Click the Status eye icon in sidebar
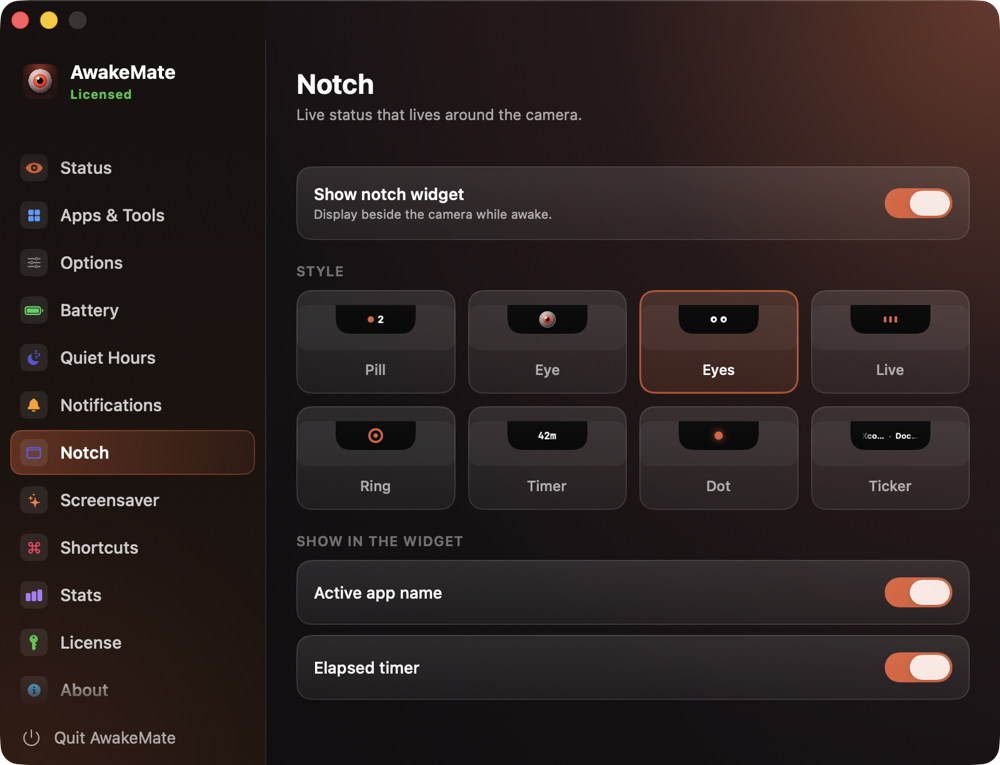 [34, 168]
